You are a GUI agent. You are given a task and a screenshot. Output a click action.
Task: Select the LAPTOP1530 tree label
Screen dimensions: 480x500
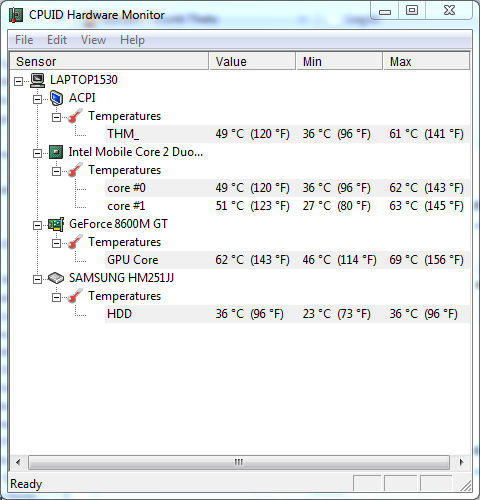pos(84,80)
